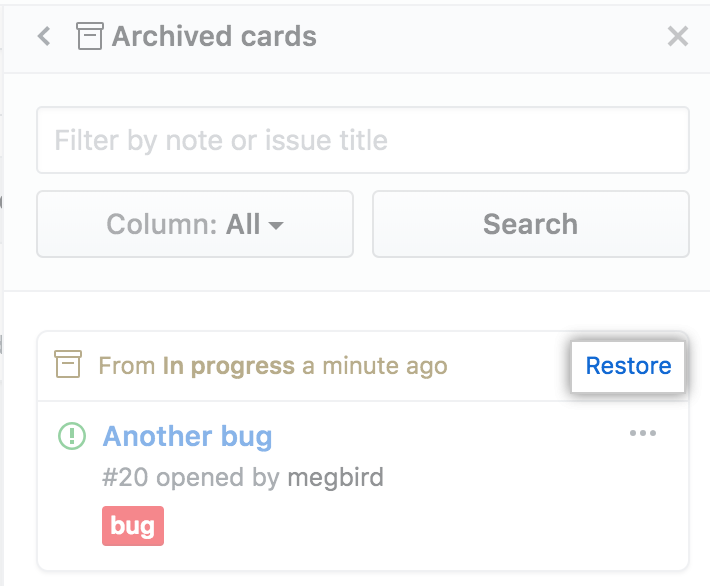Click the 'opened by' text on the card
The height and width of the screenshot is (586, 710).
point(214,477)
